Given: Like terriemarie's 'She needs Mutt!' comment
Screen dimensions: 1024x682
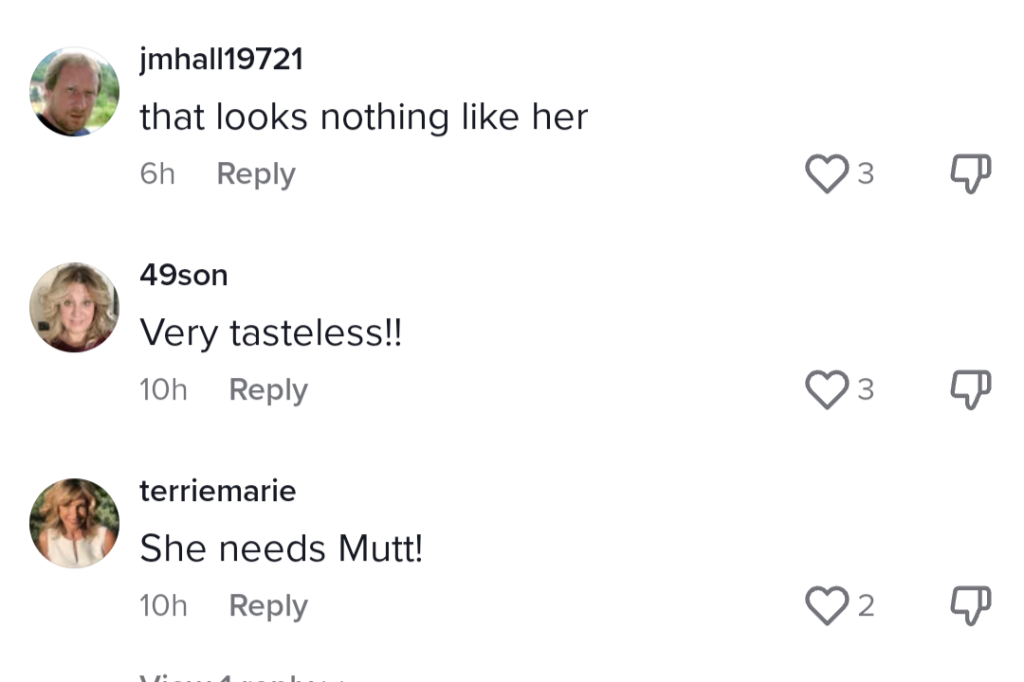Looking at the screenshot, I should [x=826, y=606].
